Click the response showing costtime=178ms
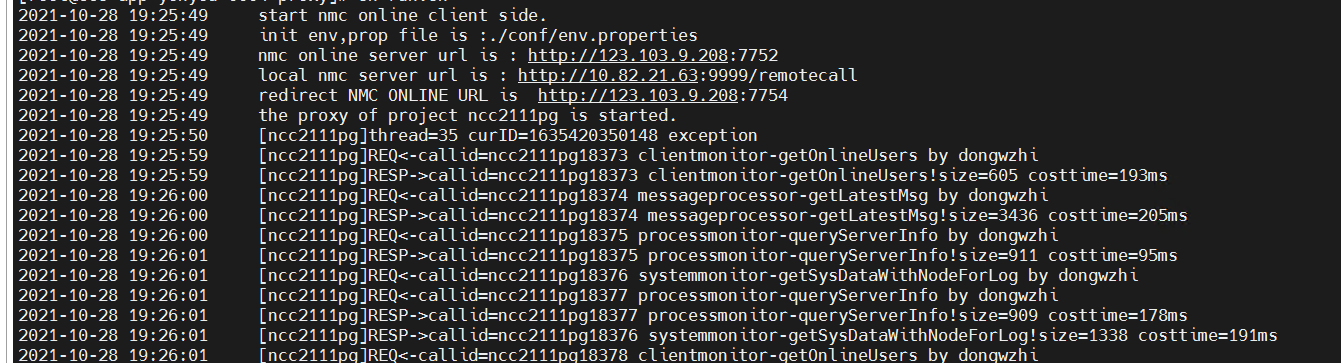Viewport: 1341px width, 363px height. (723, 315)
